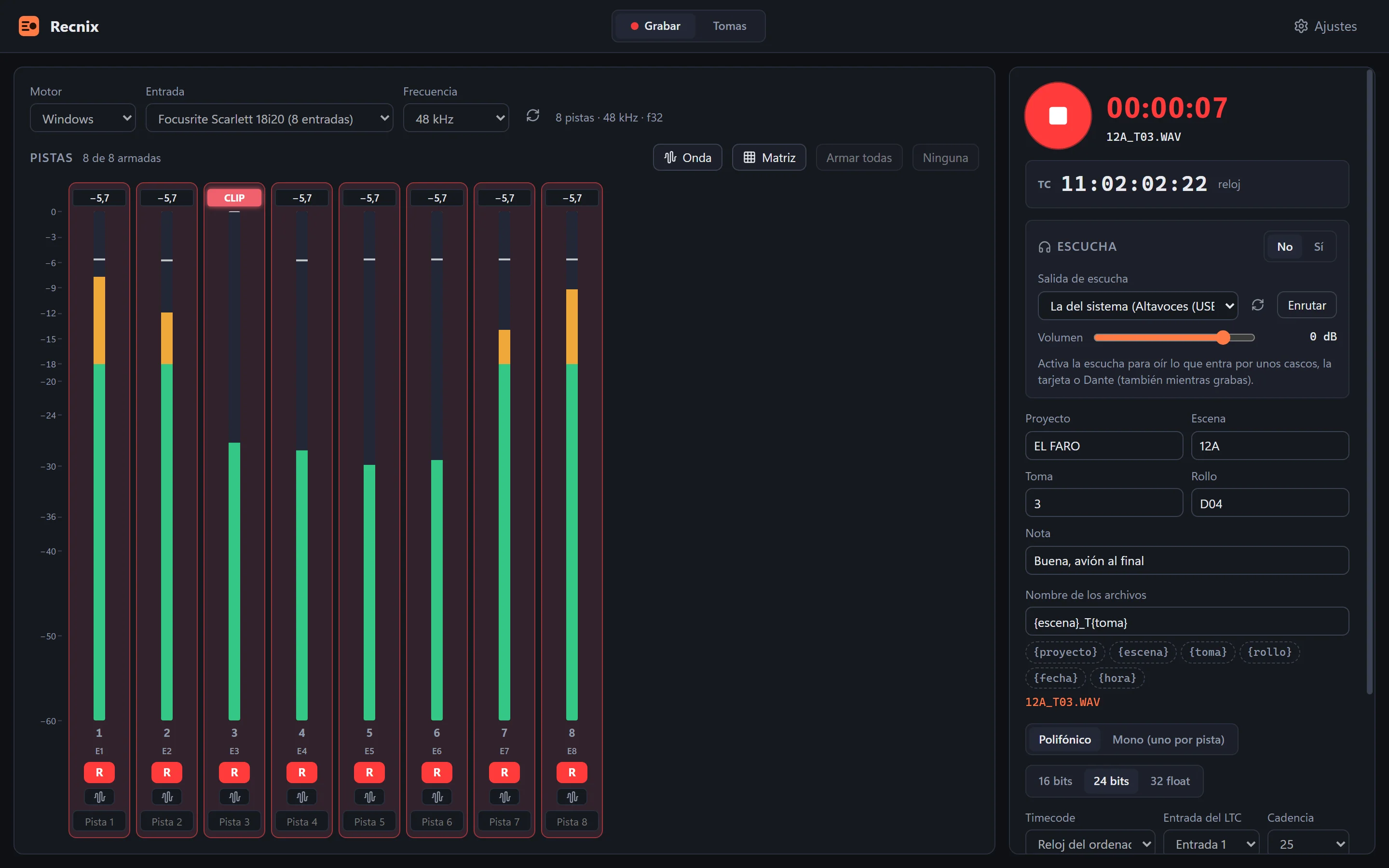Viewport: 1389px width, 868px height.
Task: Open the Matriz routing view
Action: click(769, 157)
